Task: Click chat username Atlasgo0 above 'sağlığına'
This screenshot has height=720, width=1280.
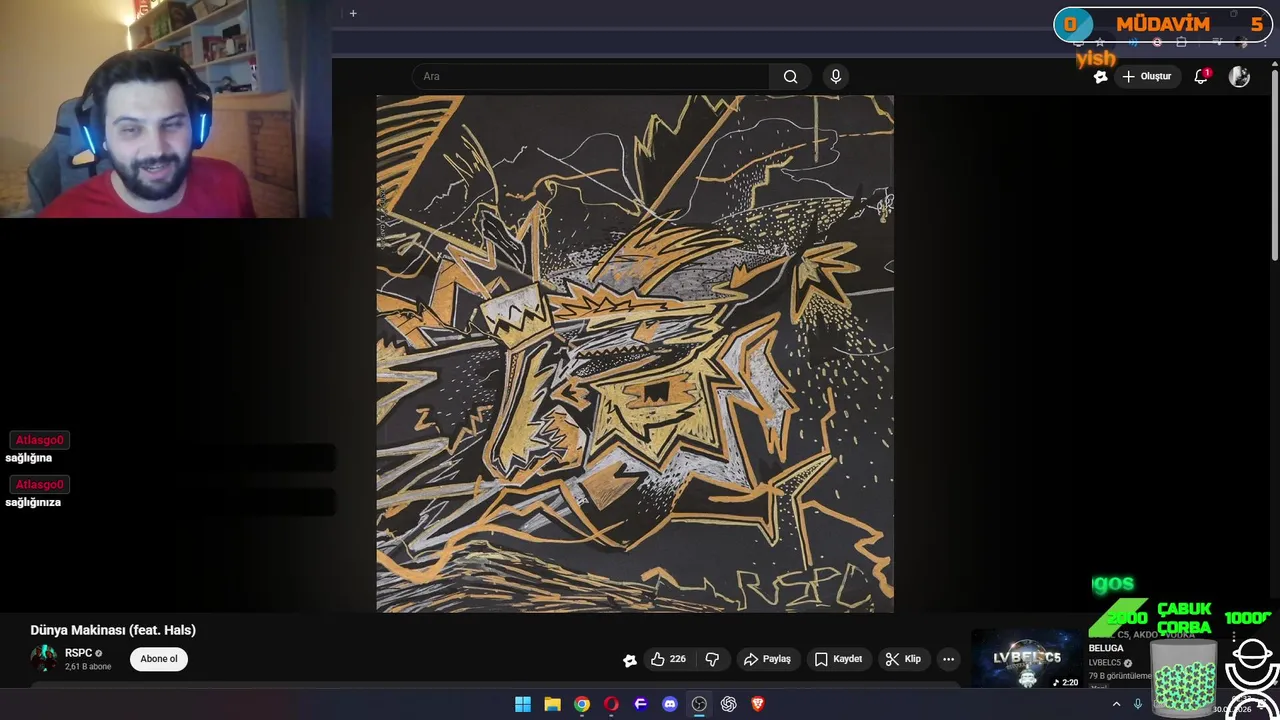Action: click(x=39, y=440)
